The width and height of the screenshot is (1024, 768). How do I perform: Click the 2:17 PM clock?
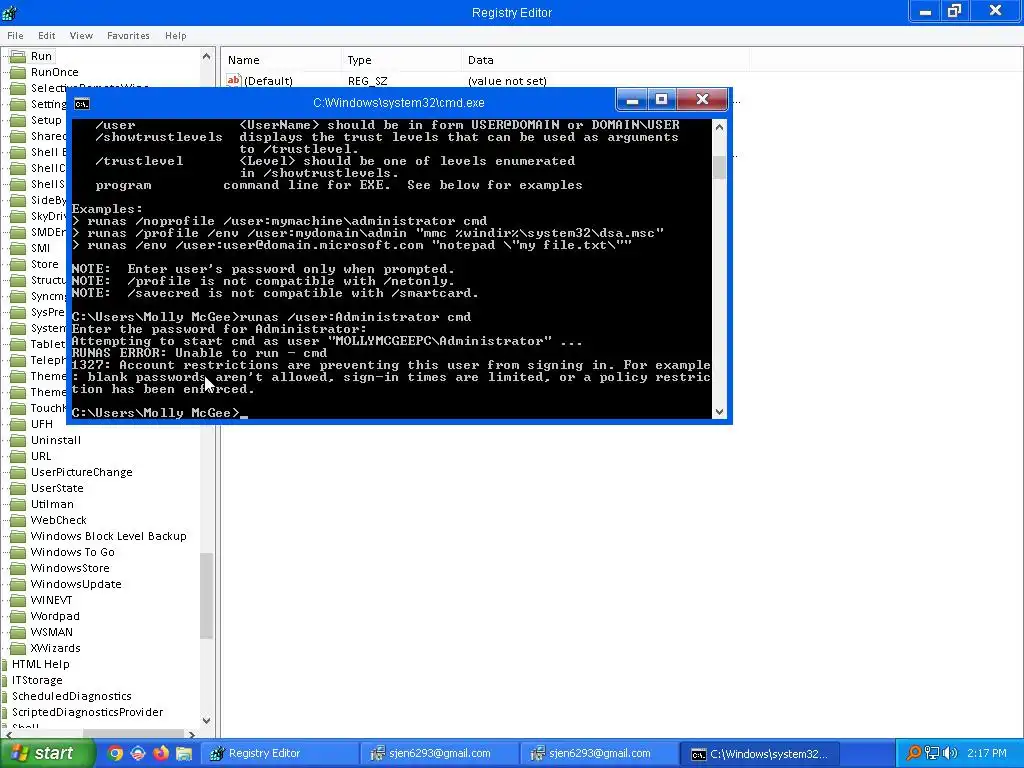[x=987, y=754]
